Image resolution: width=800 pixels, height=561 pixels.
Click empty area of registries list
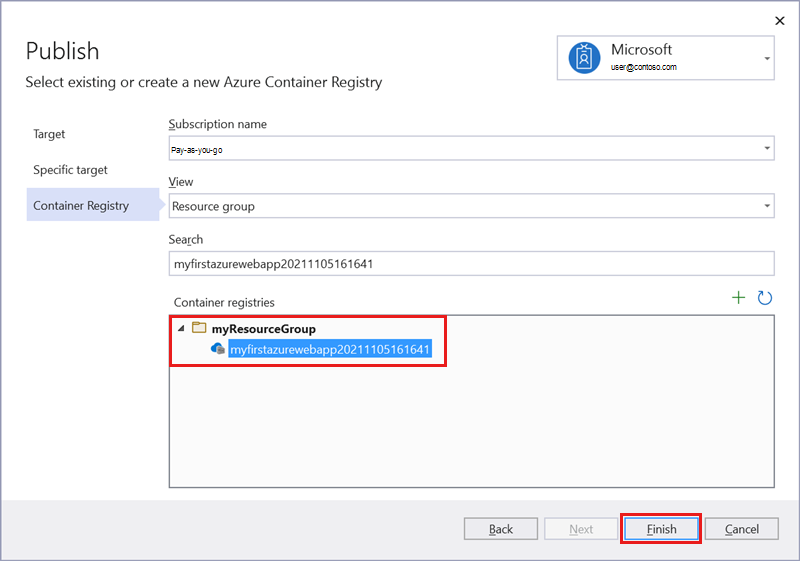point(470,430)
